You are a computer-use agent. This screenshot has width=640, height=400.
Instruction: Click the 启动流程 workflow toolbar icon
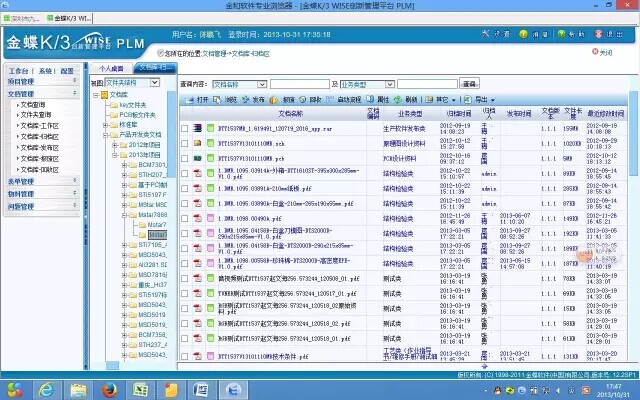point(330,100)
